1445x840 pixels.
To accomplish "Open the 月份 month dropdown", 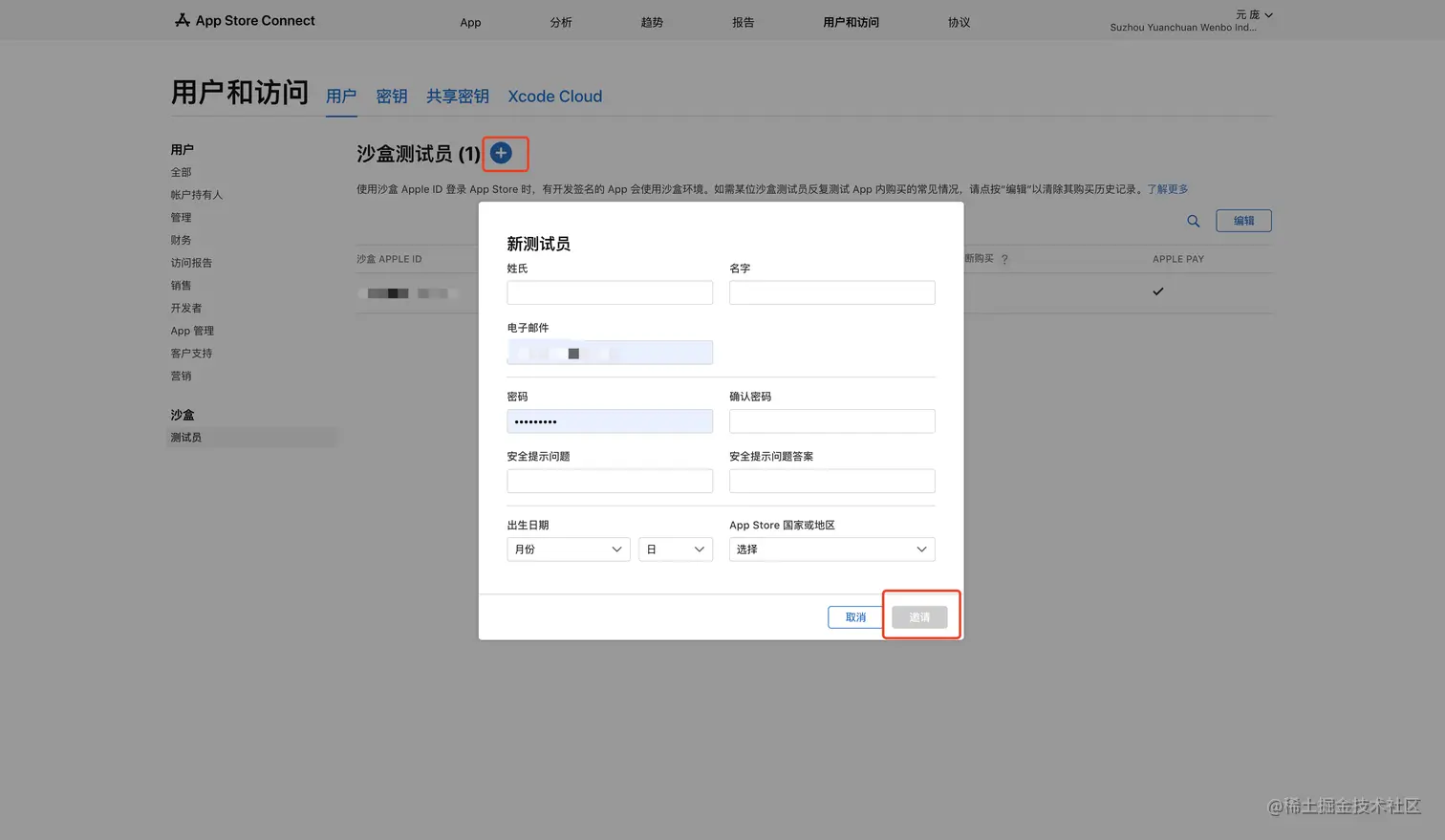I will tap(568, 549).
